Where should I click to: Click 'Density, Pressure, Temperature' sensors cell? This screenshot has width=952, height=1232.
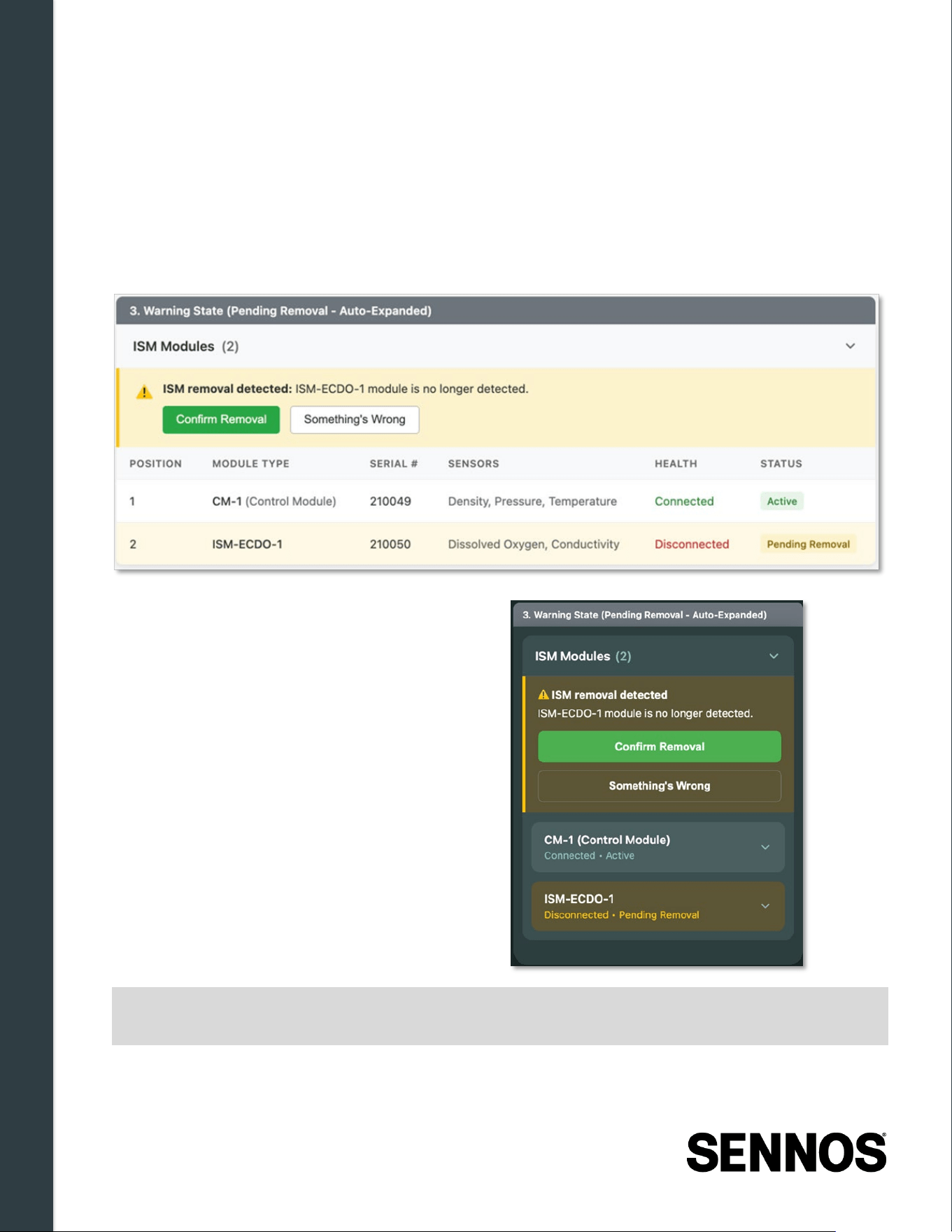pyautogui.click(x=532, y=502)
